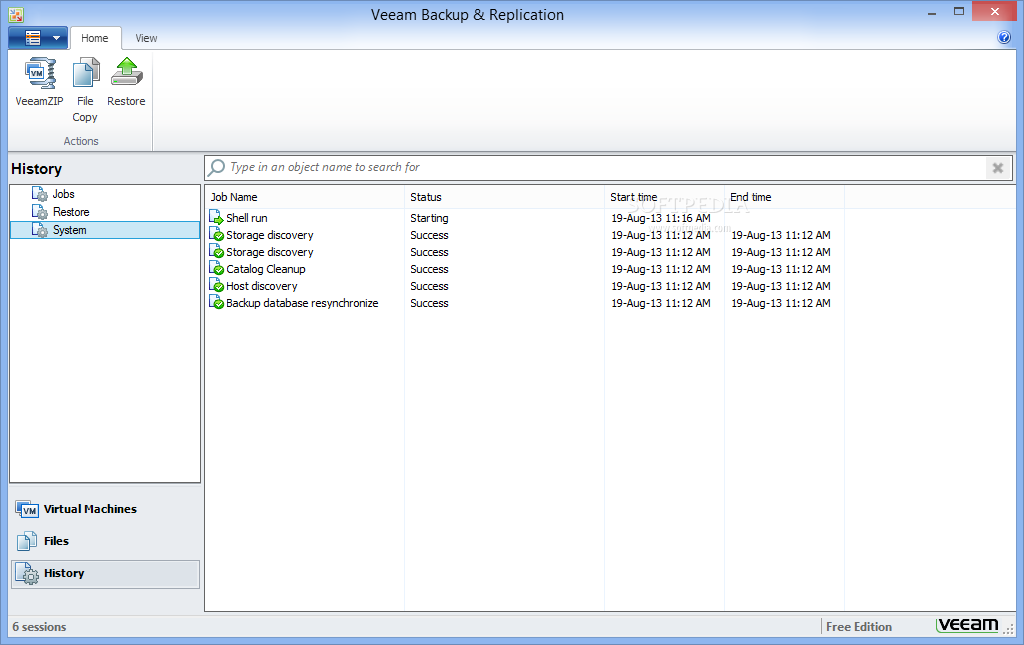Click the Starting status of Shell run
Image resolution: width=1024 pixels, height=645 pixels.
click(x=429, y=218)
